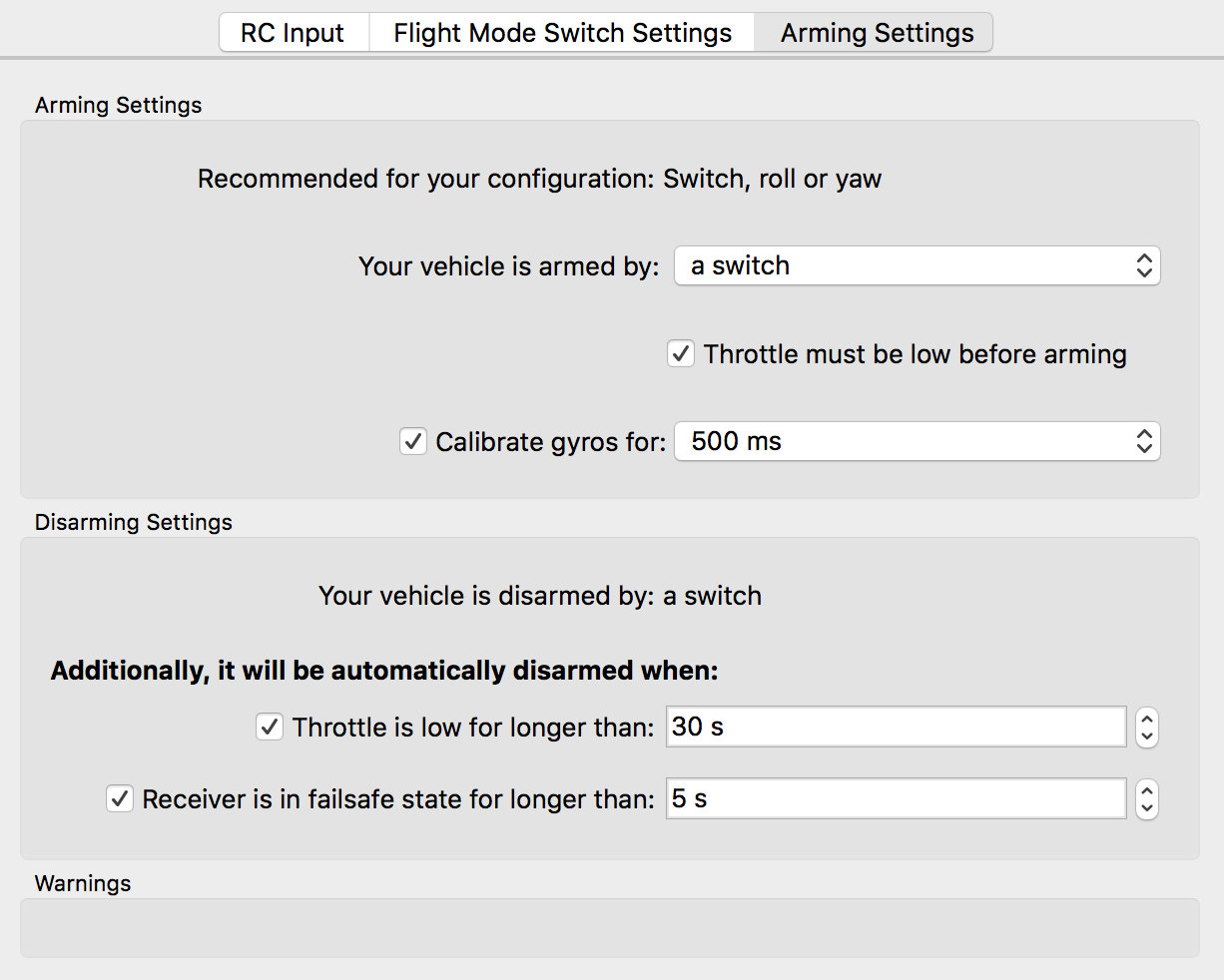Decrement the throttle-low timeout with the down arrow
The height and width of the screenshot is (980, 1224).
[x=1146, y=735]
